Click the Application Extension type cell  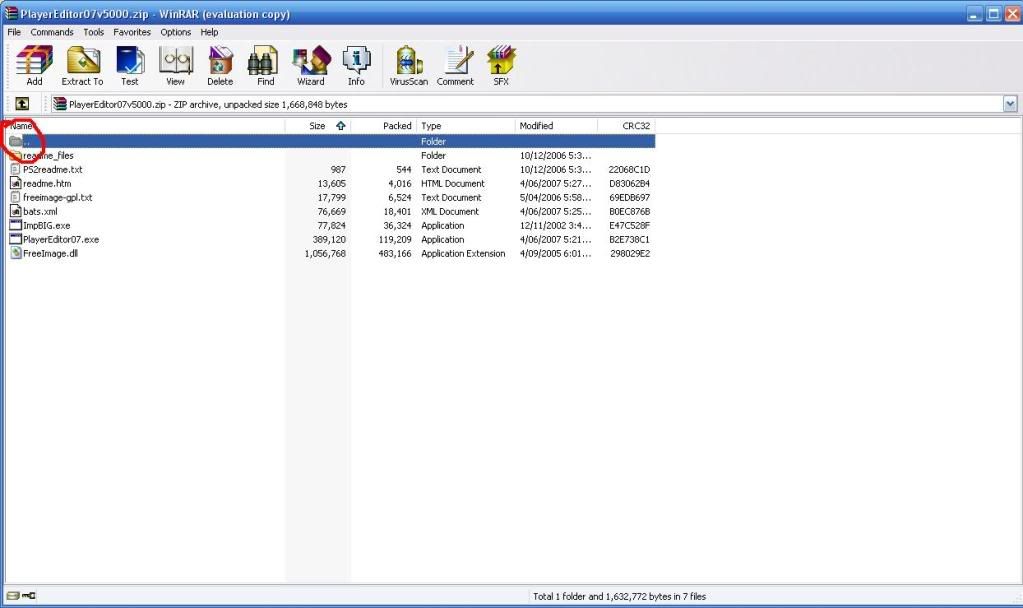tap(463, 253)
